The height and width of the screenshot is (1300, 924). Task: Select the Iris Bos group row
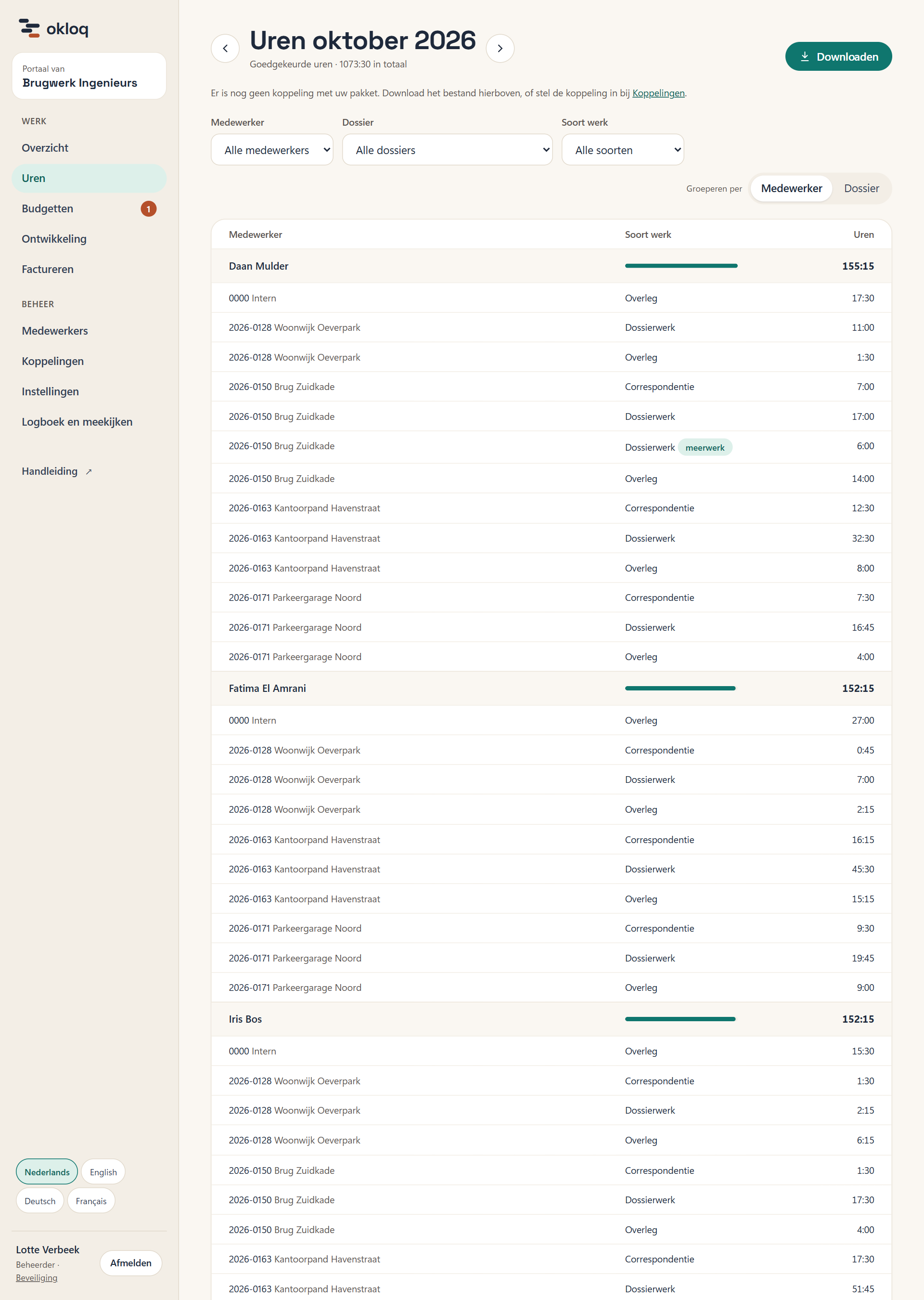pos(551,1019)
